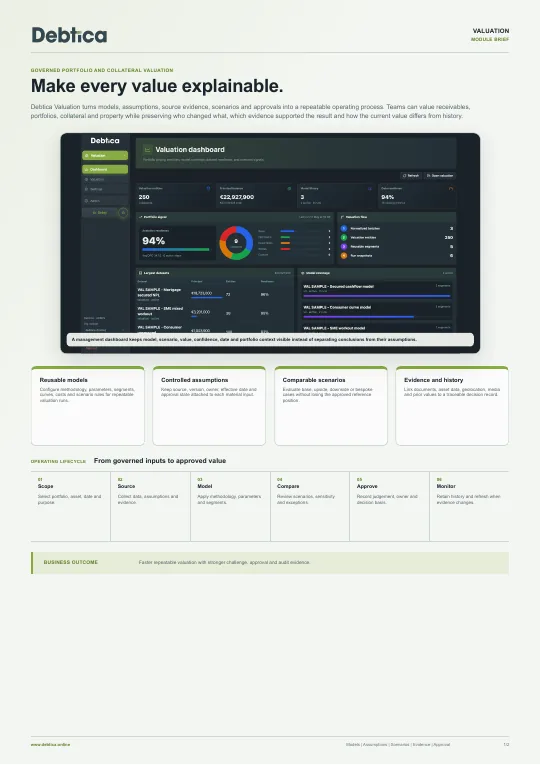Click the Open valuation button
The height and width of the screenshot is (765, 540).
(x=440, y=176)
